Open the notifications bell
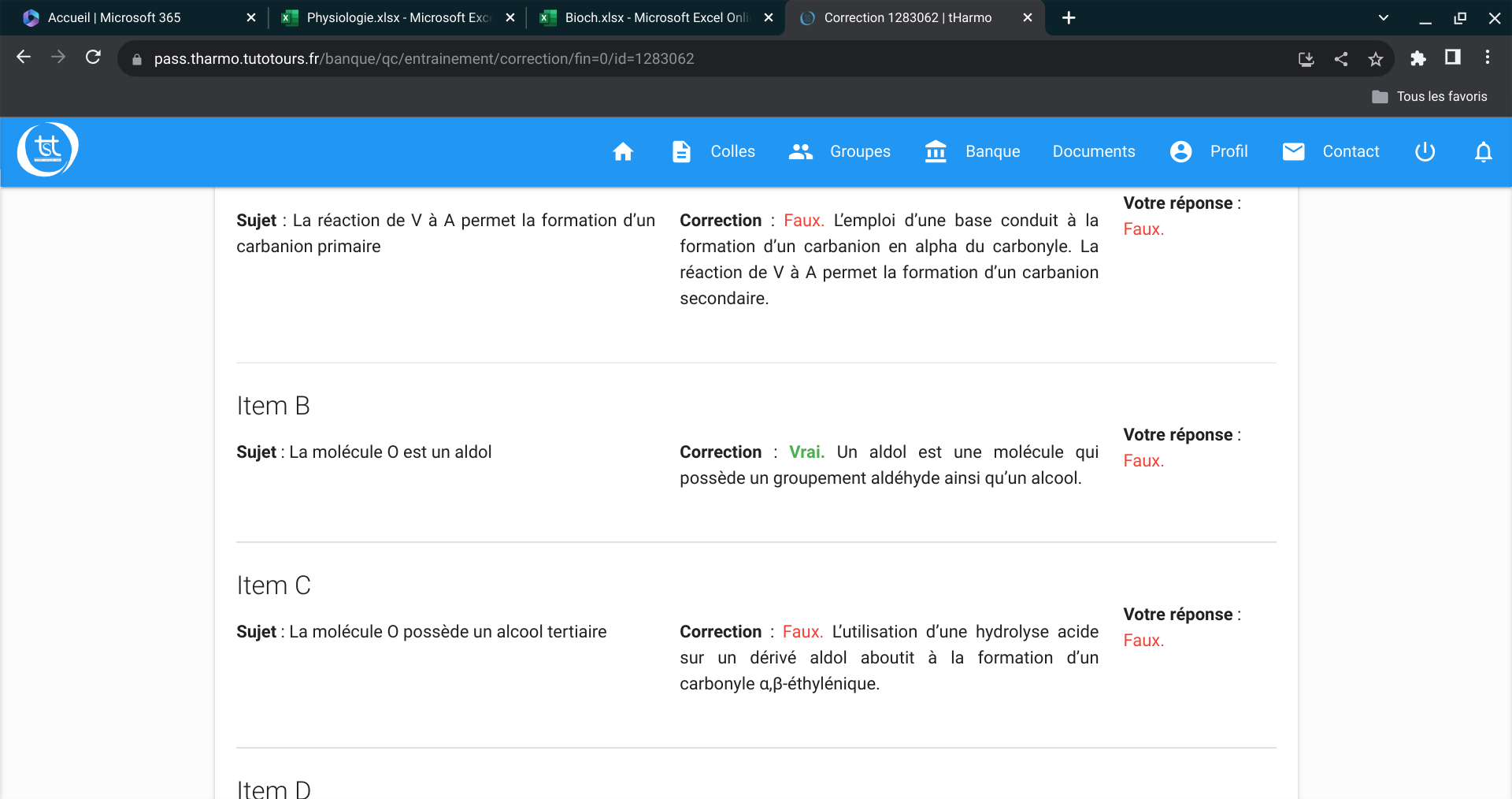Viewport: 1512px width, 799px height. click(1483, 151)
